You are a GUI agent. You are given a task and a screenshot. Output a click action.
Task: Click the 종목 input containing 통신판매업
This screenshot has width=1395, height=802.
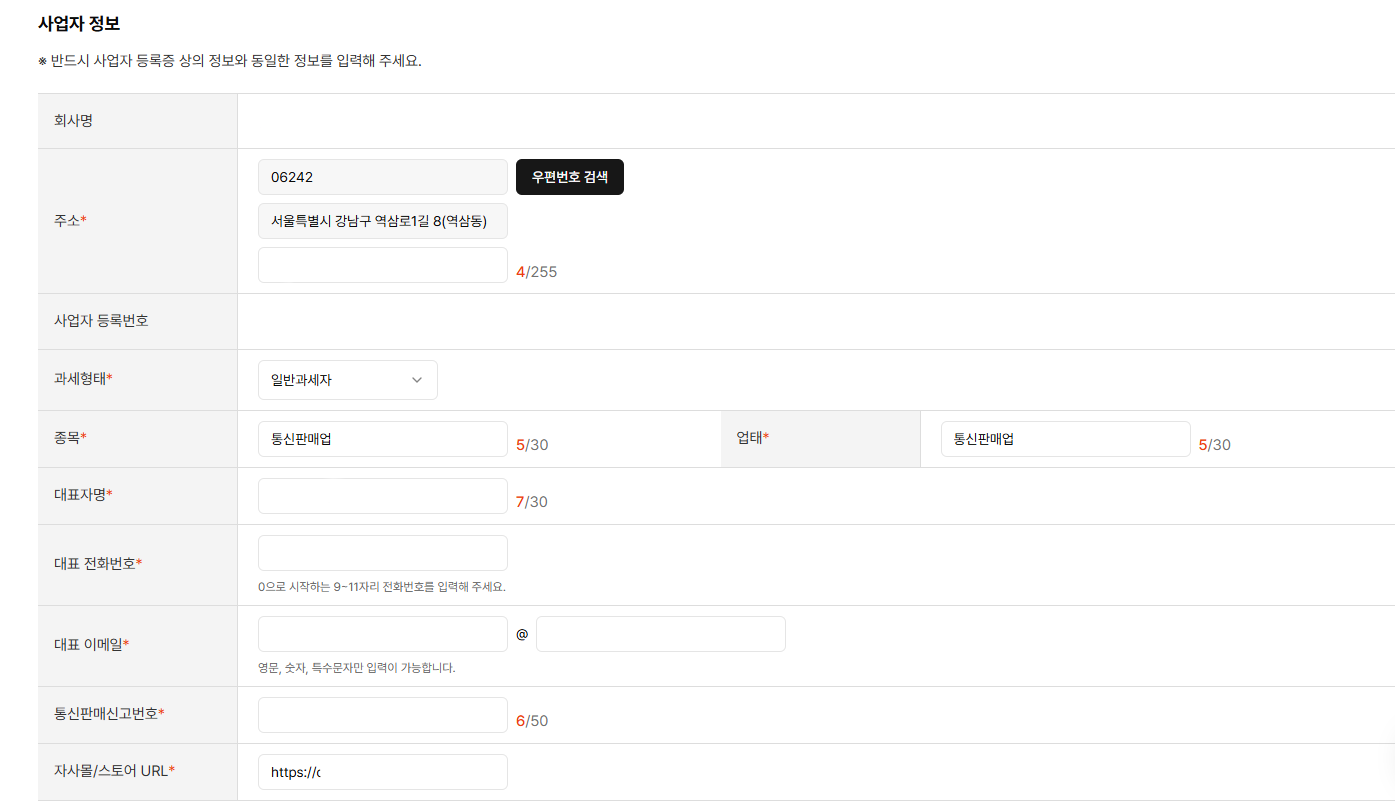(x=382, y=439)
